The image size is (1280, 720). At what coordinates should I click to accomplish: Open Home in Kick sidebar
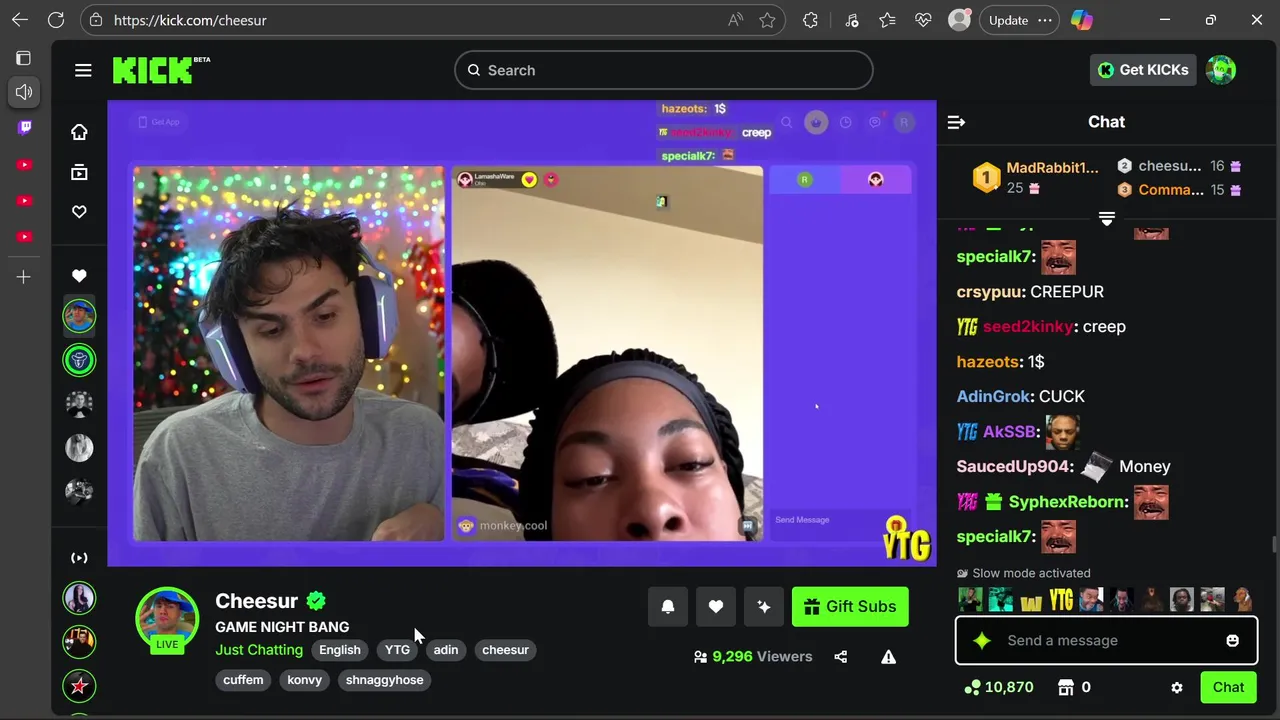tap(79, 132)
